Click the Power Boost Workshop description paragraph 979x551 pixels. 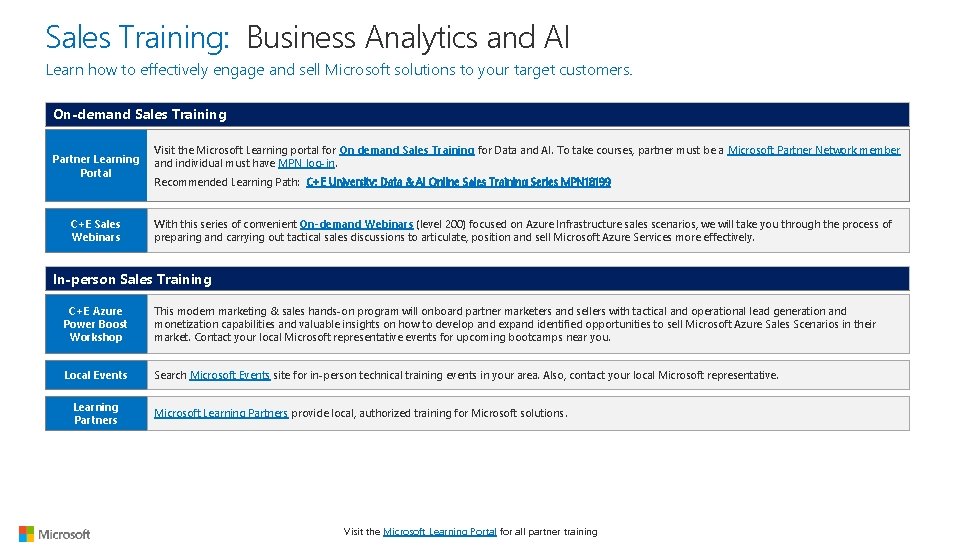[x=514, y=324]
